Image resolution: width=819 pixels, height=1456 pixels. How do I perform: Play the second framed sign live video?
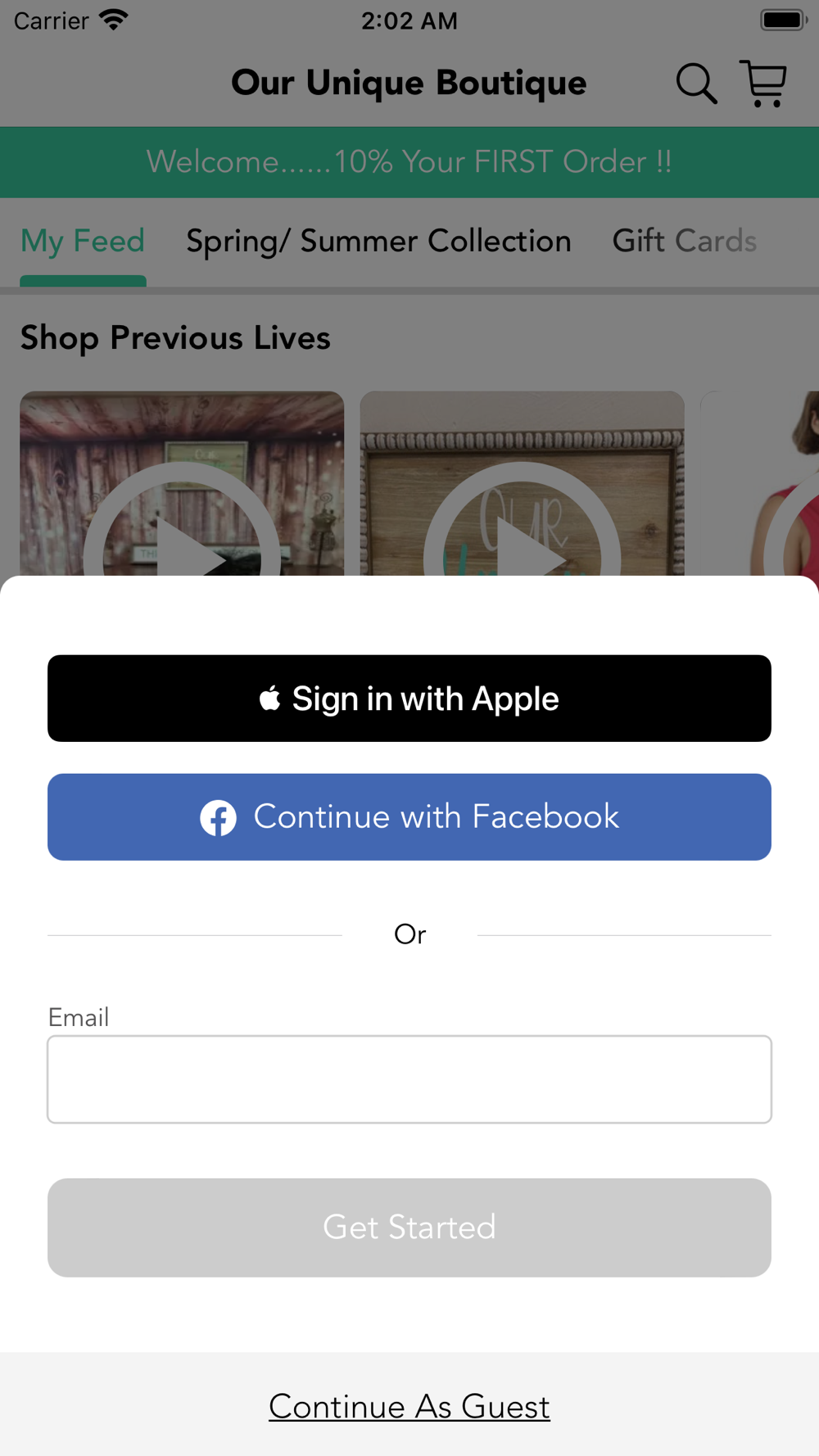[522, 483]
